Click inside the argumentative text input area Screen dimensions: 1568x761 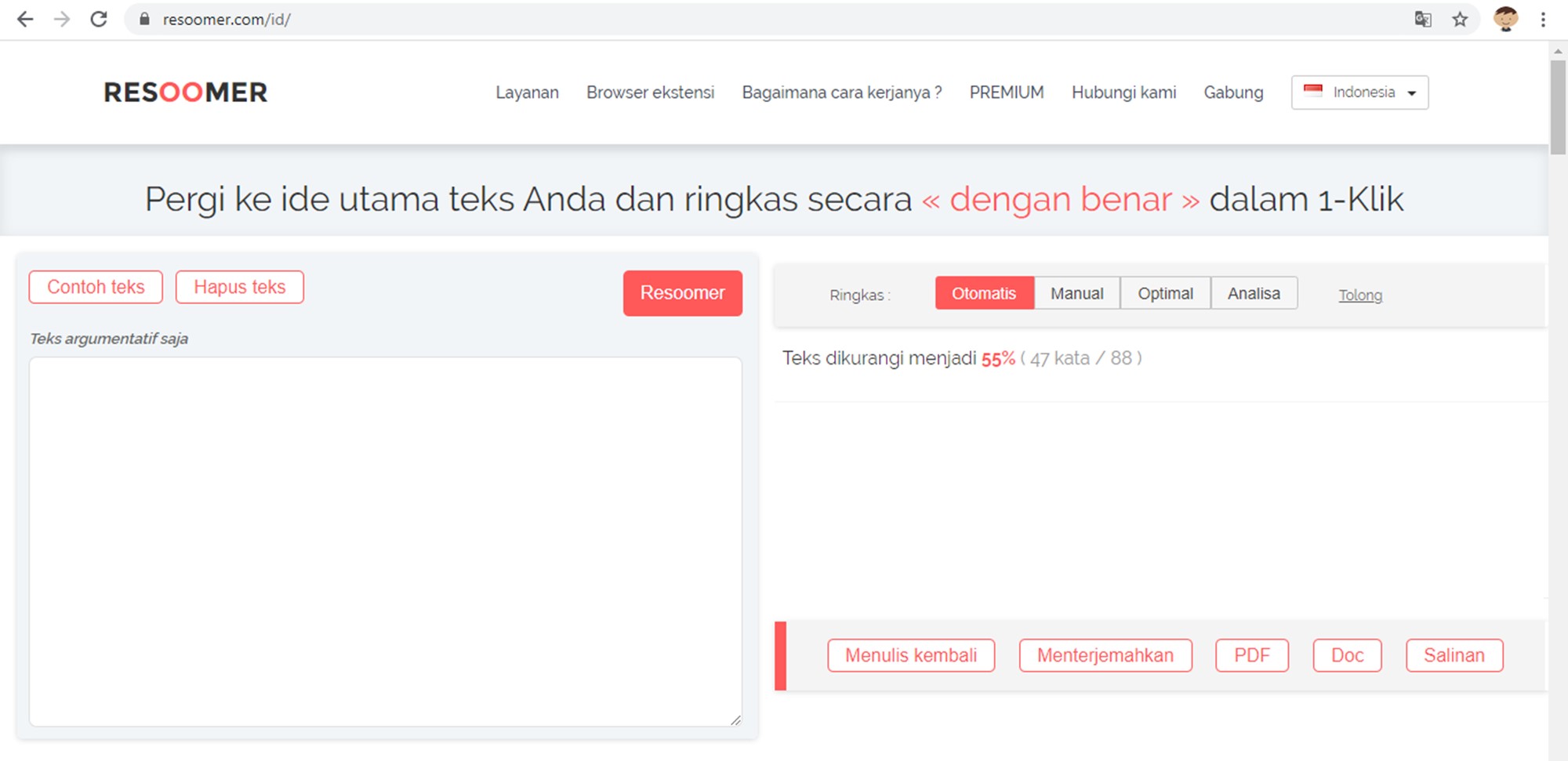point(386,541)
